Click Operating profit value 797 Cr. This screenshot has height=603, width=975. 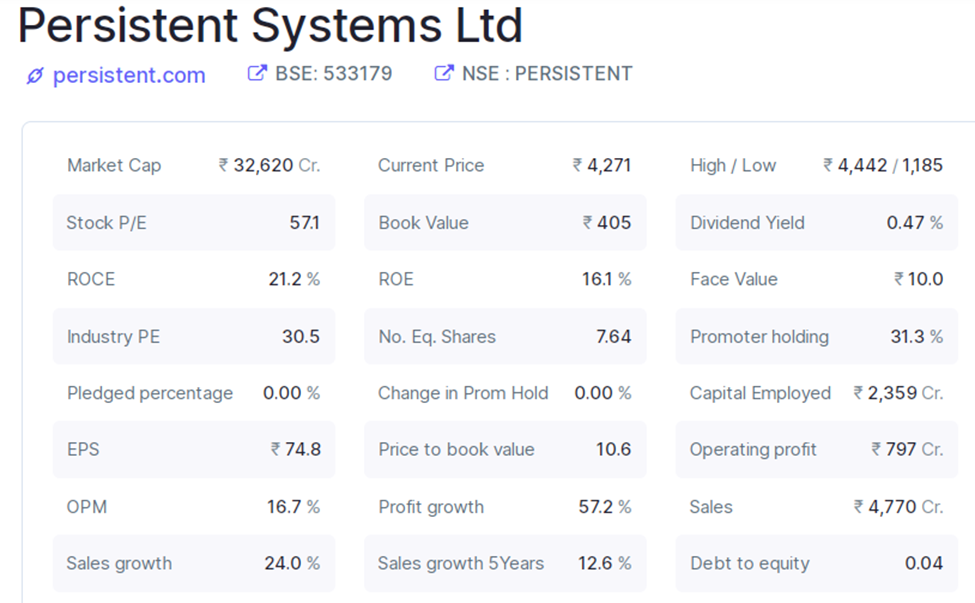pos(907,449)
